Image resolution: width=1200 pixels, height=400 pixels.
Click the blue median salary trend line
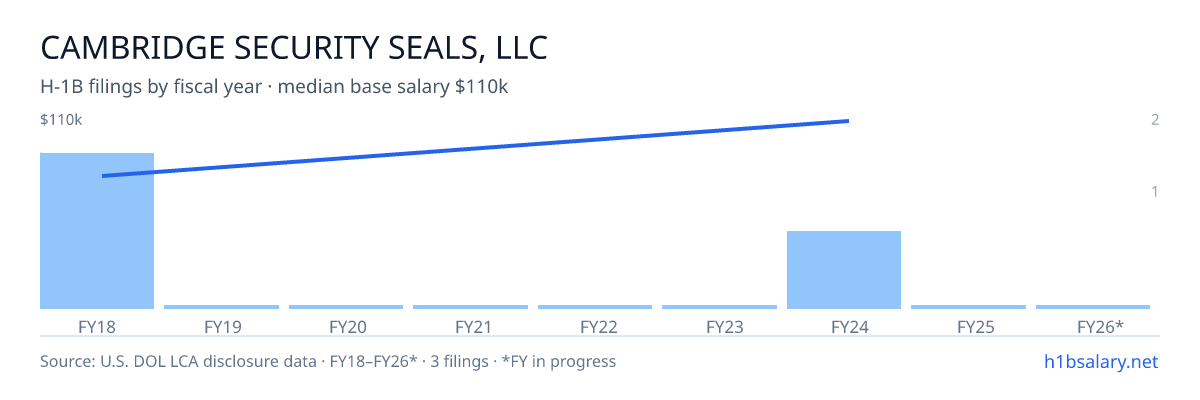pyautogui.click(x=475, y=149)
